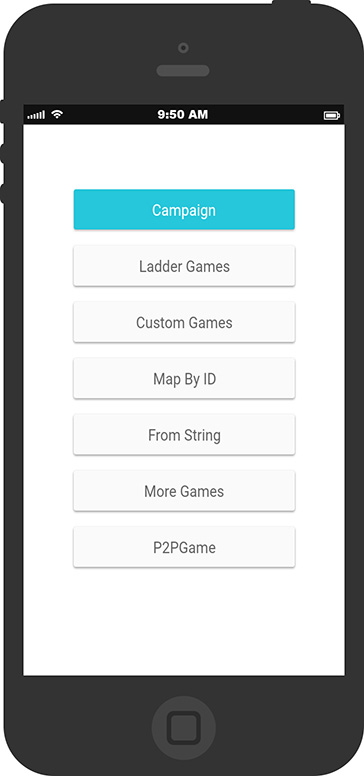Click the phone's round home button
This screenshot has height=776, width=364.
coord(183,728)
